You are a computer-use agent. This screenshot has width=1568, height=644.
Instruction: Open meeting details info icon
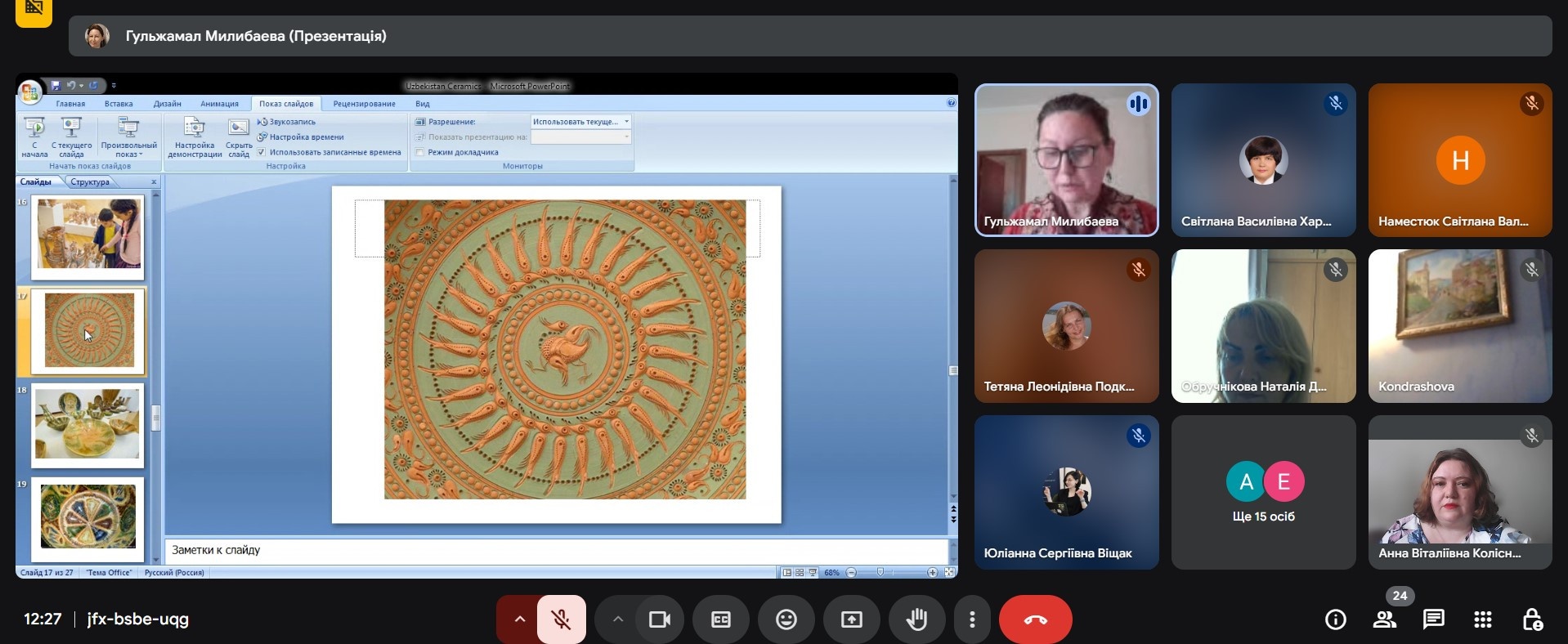point(1336,619)
